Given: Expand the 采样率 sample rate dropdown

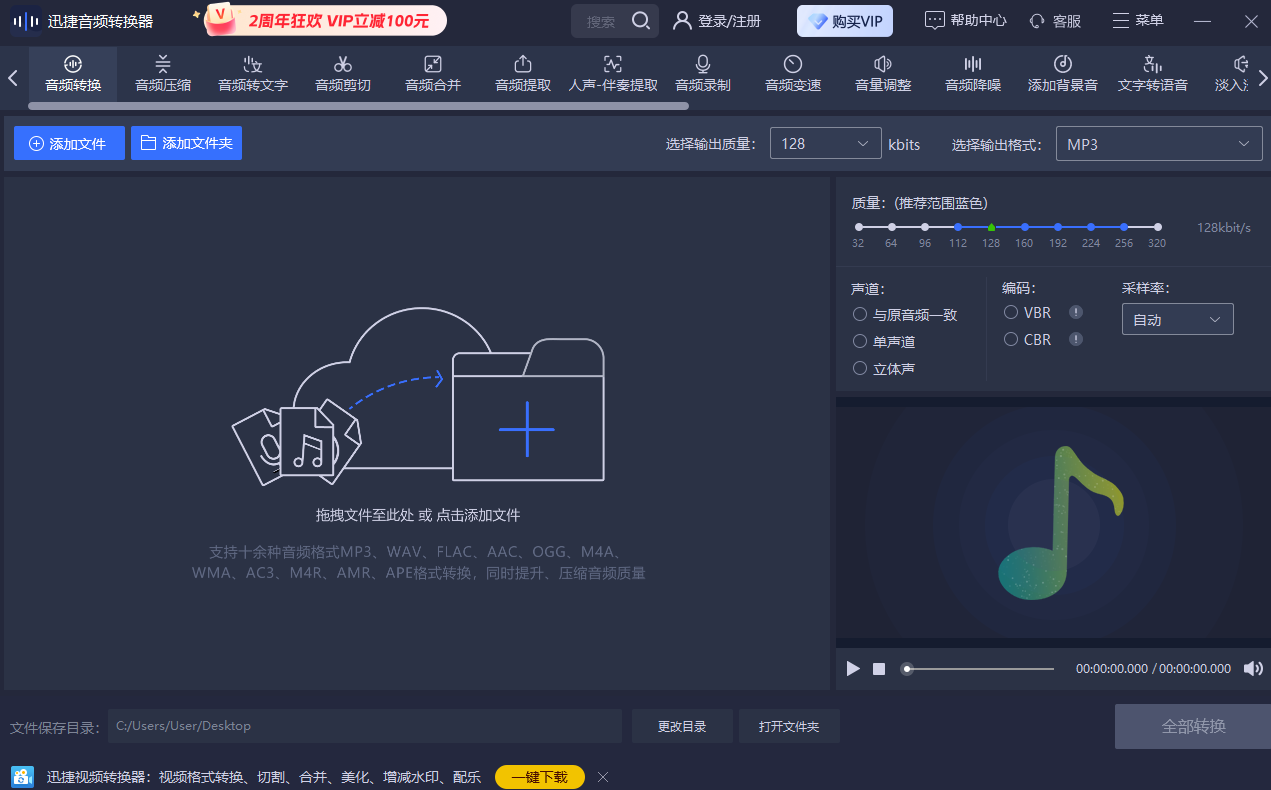Looking at the screenshot, I should [1177, 318].
